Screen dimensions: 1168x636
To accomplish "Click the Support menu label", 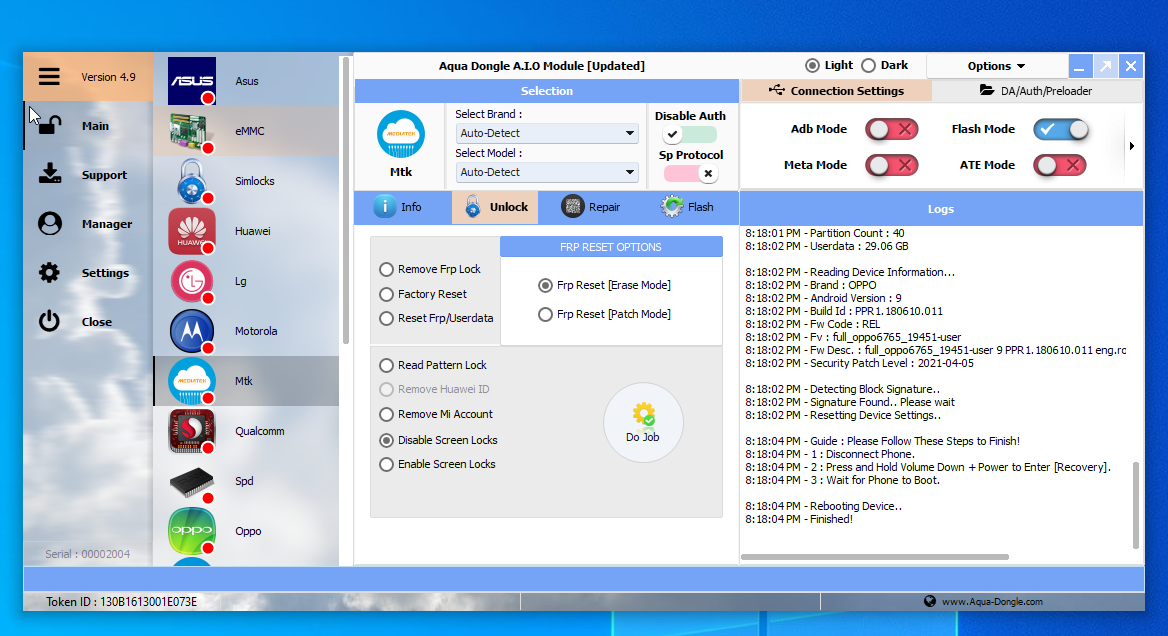I will click(104, 175).
